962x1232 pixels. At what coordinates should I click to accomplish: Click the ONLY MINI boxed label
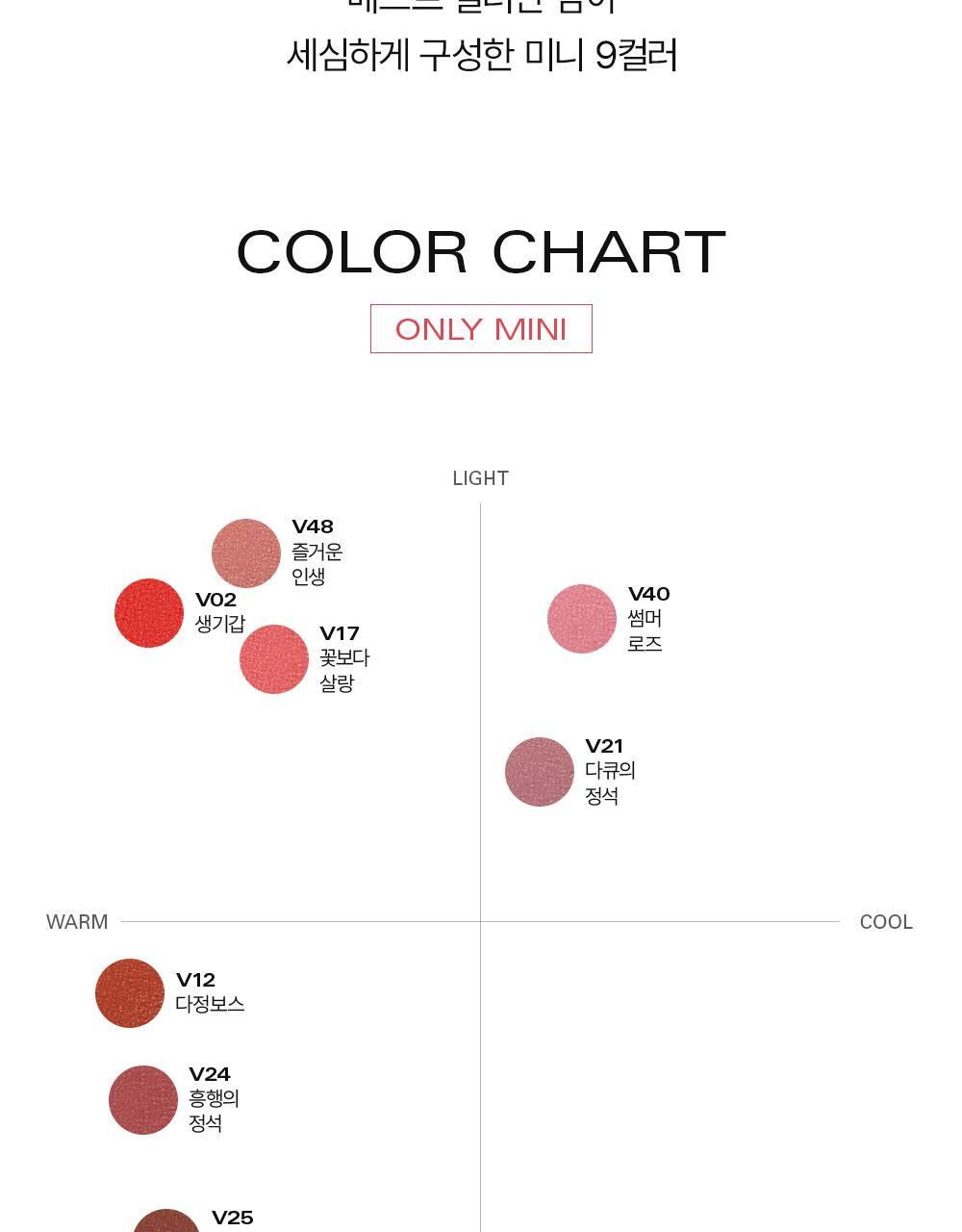[x=481, y=329]
